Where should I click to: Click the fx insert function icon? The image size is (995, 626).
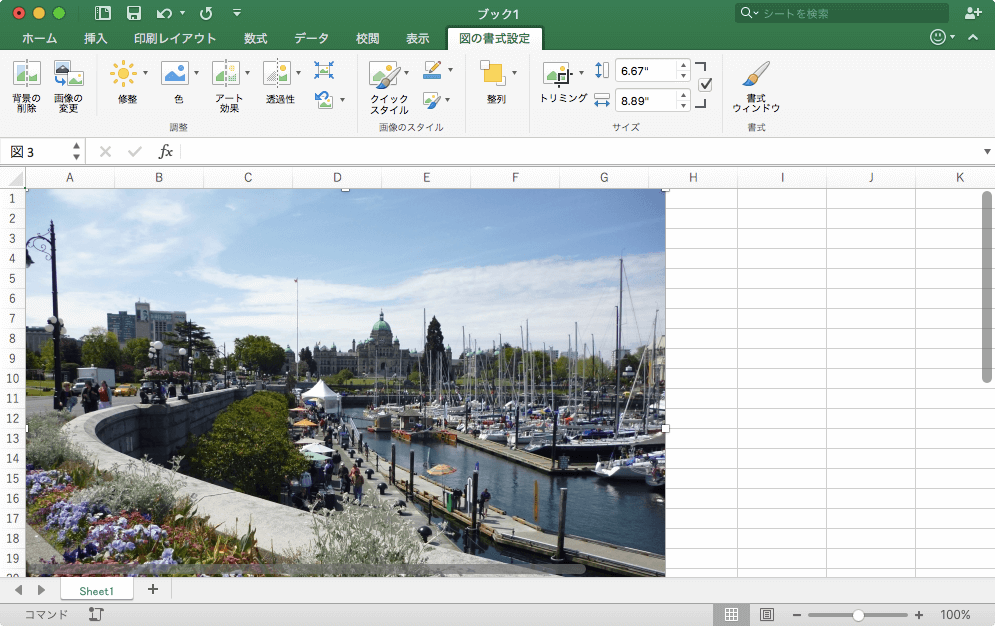166,152
